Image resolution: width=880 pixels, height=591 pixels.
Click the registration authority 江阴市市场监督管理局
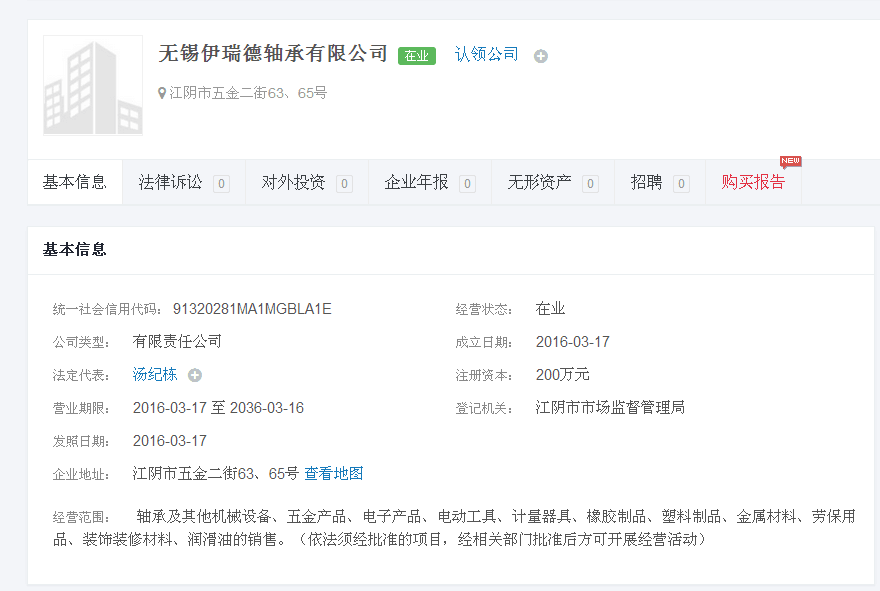[610, 407]
